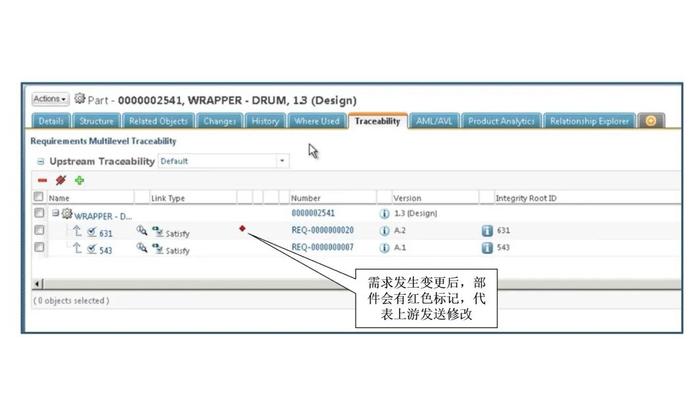Open the Default view dropdown
The width and height of the screenshot is (700, 393).
224,161
